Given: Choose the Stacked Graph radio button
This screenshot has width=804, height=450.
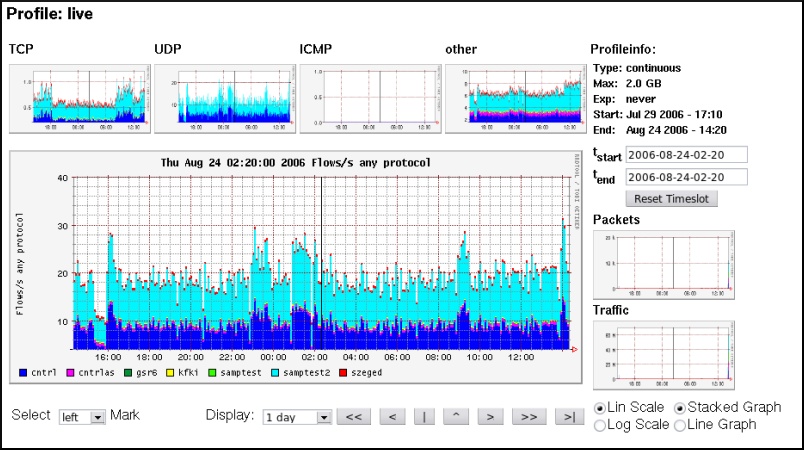Looking at the screenshot, I should [x=681, y=408].
